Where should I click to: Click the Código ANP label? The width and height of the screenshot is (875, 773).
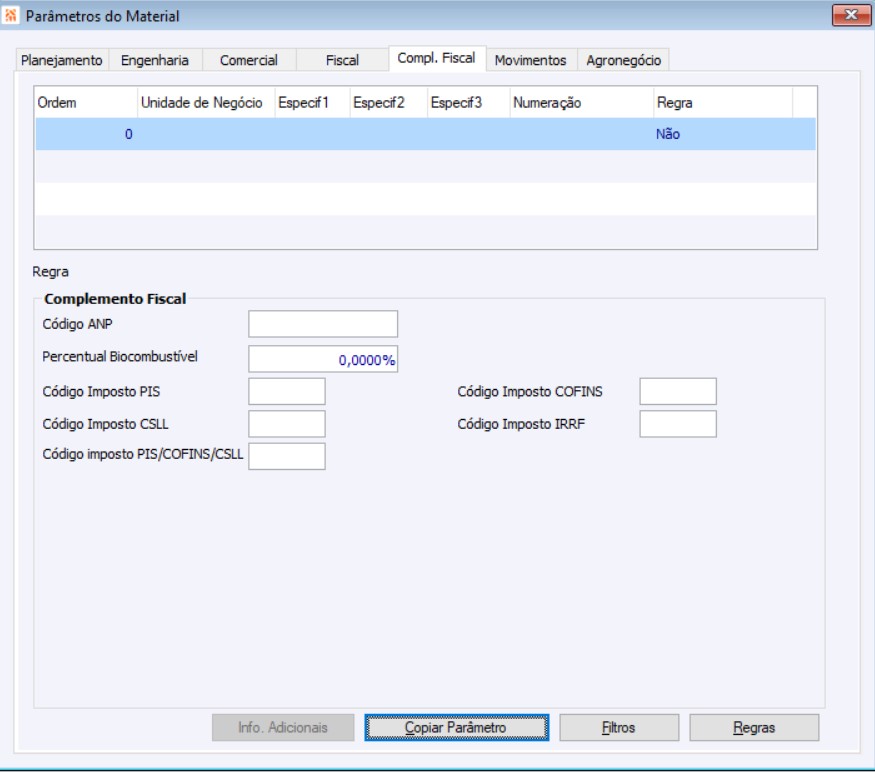tap(78, 324)
